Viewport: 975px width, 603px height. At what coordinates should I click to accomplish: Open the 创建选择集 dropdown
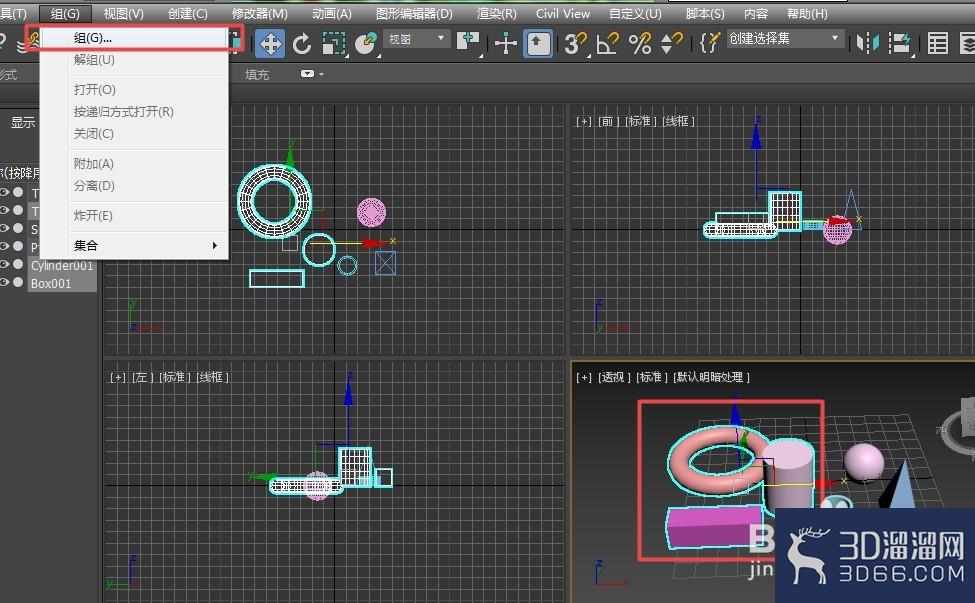pyautogui.click(x=784, y=39)
